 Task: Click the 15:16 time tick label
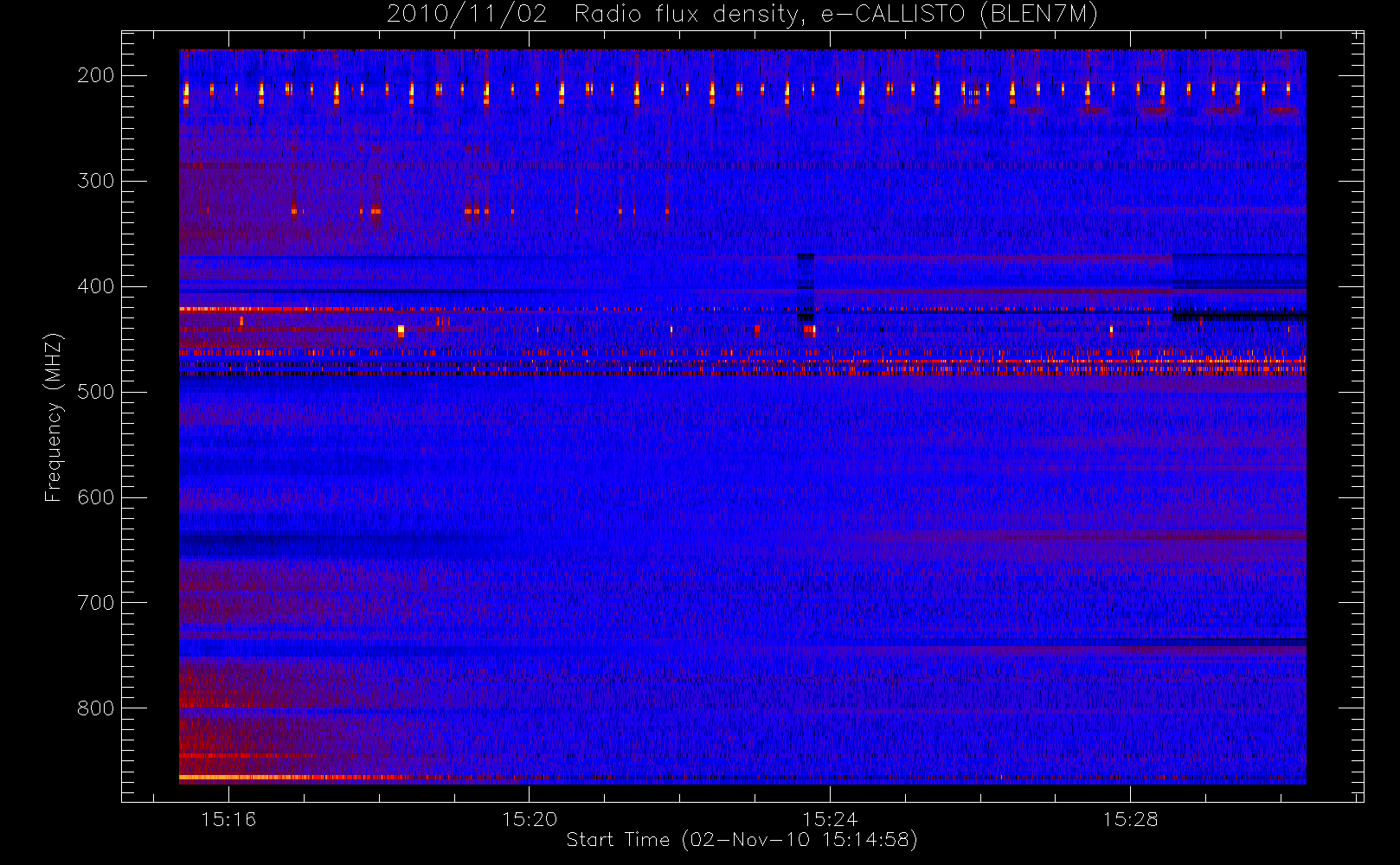[x=228, y=819]
